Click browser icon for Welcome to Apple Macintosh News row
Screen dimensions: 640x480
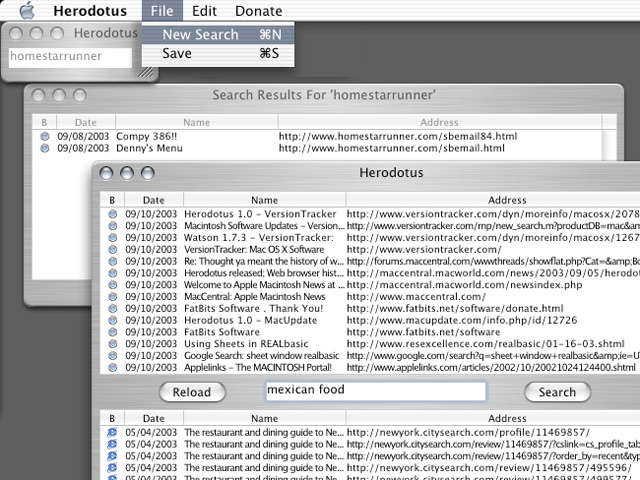pos(113,285)
